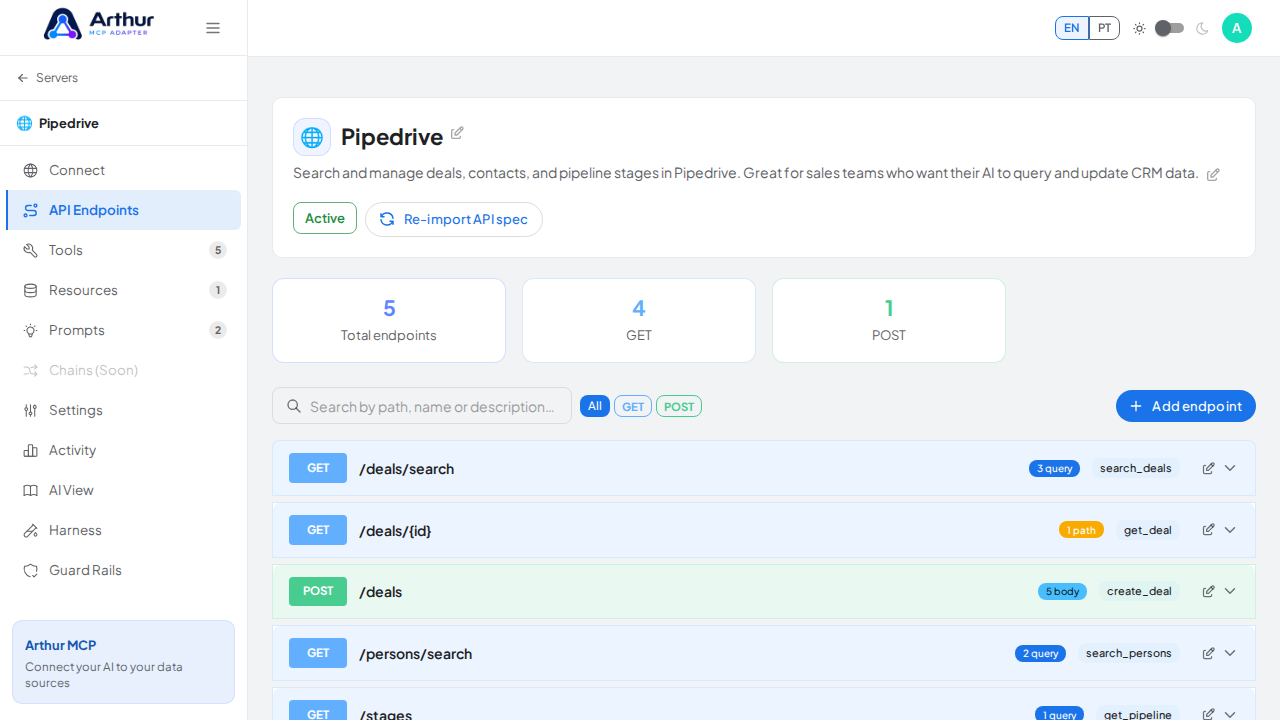This screenshot has height=720, width=1280.
Task: Click the get_deal tool name
Action: [1148, 530]
